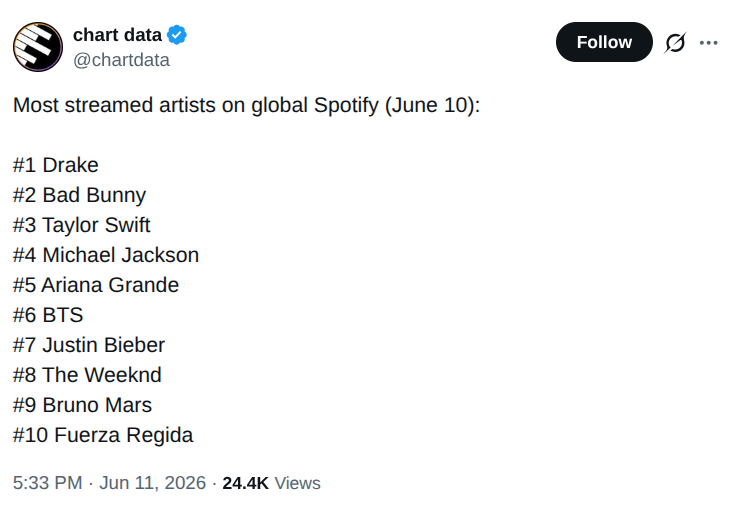Select the #10 Fuerza Regida line
The width and height of the screenshot is (734, 507).
click(103, 435)
